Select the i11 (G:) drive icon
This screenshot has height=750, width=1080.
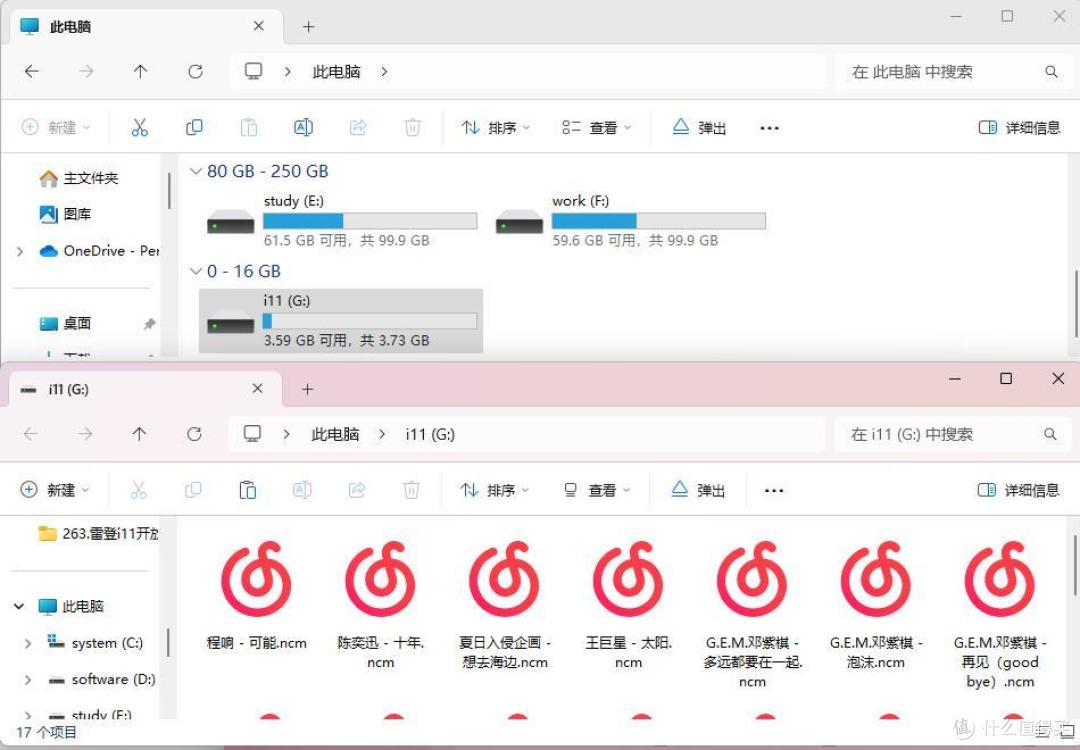[x=231, y=322]
